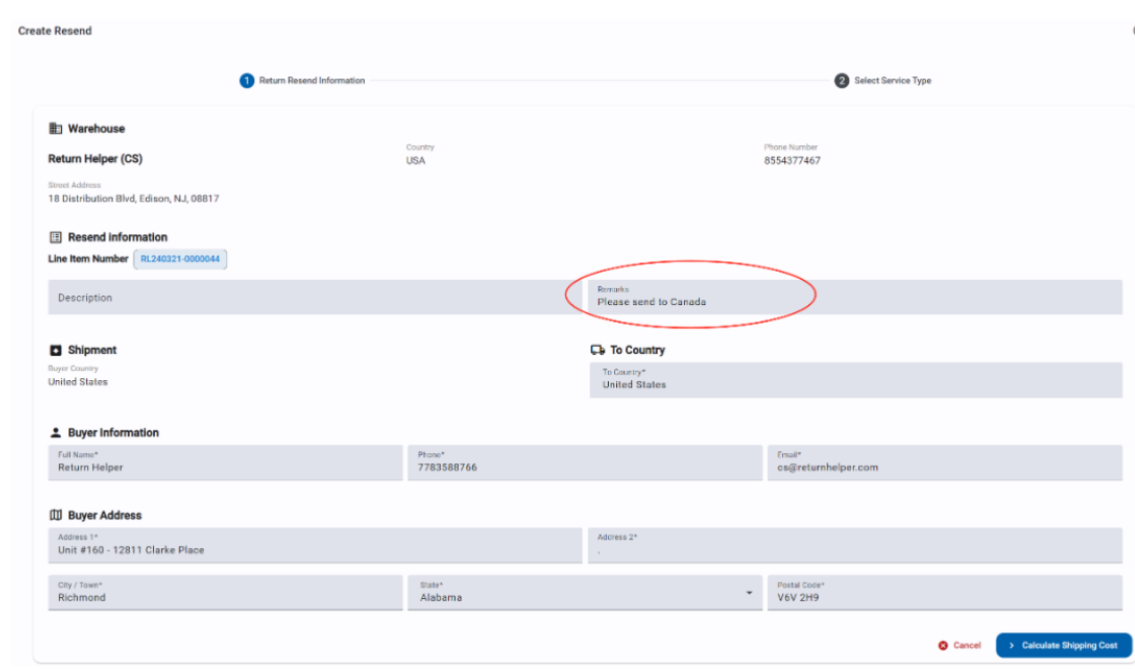Focus the Address 1 input field
This screenshot has width=1135, height=669.
314,546
